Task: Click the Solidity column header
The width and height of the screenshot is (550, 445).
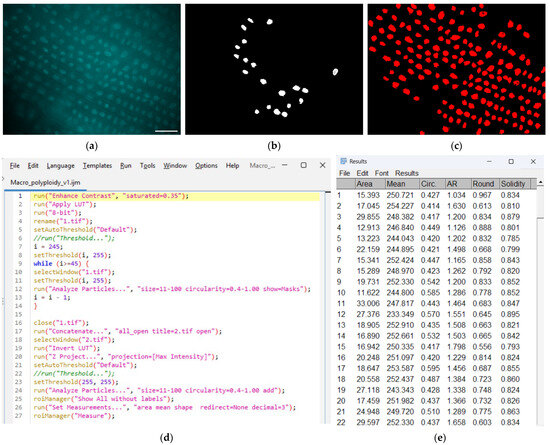Action: pos(515,184)
